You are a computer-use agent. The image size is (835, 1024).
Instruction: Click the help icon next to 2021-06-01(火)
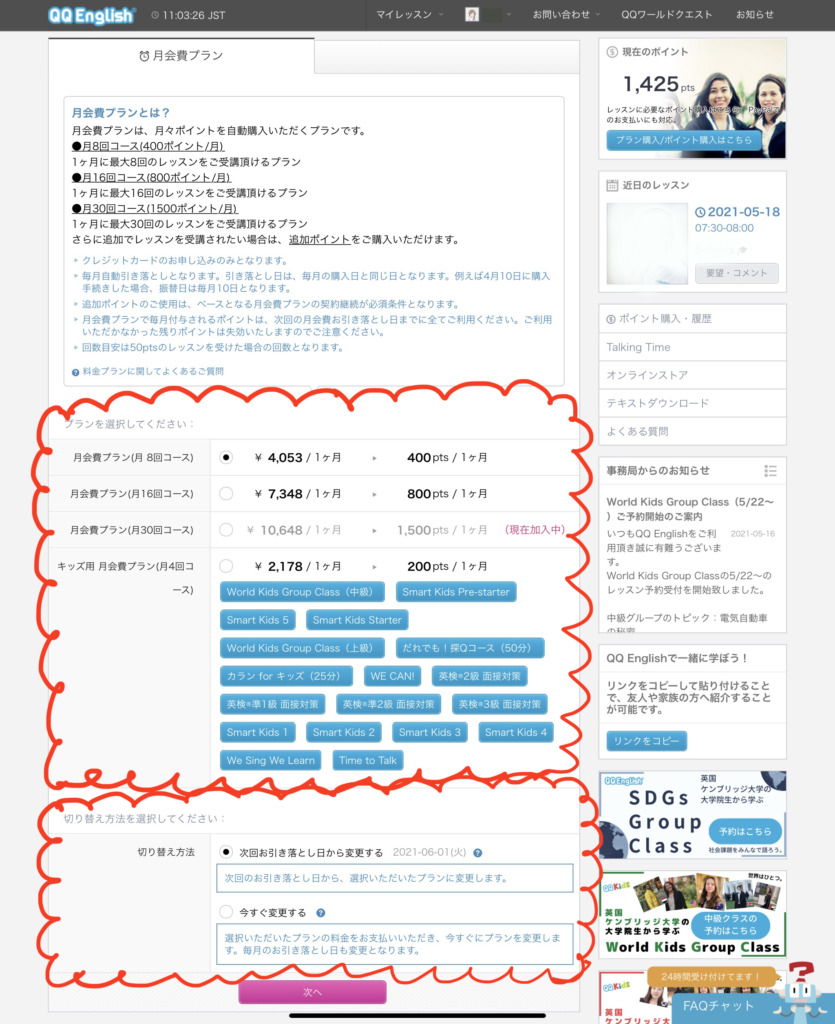478,853
